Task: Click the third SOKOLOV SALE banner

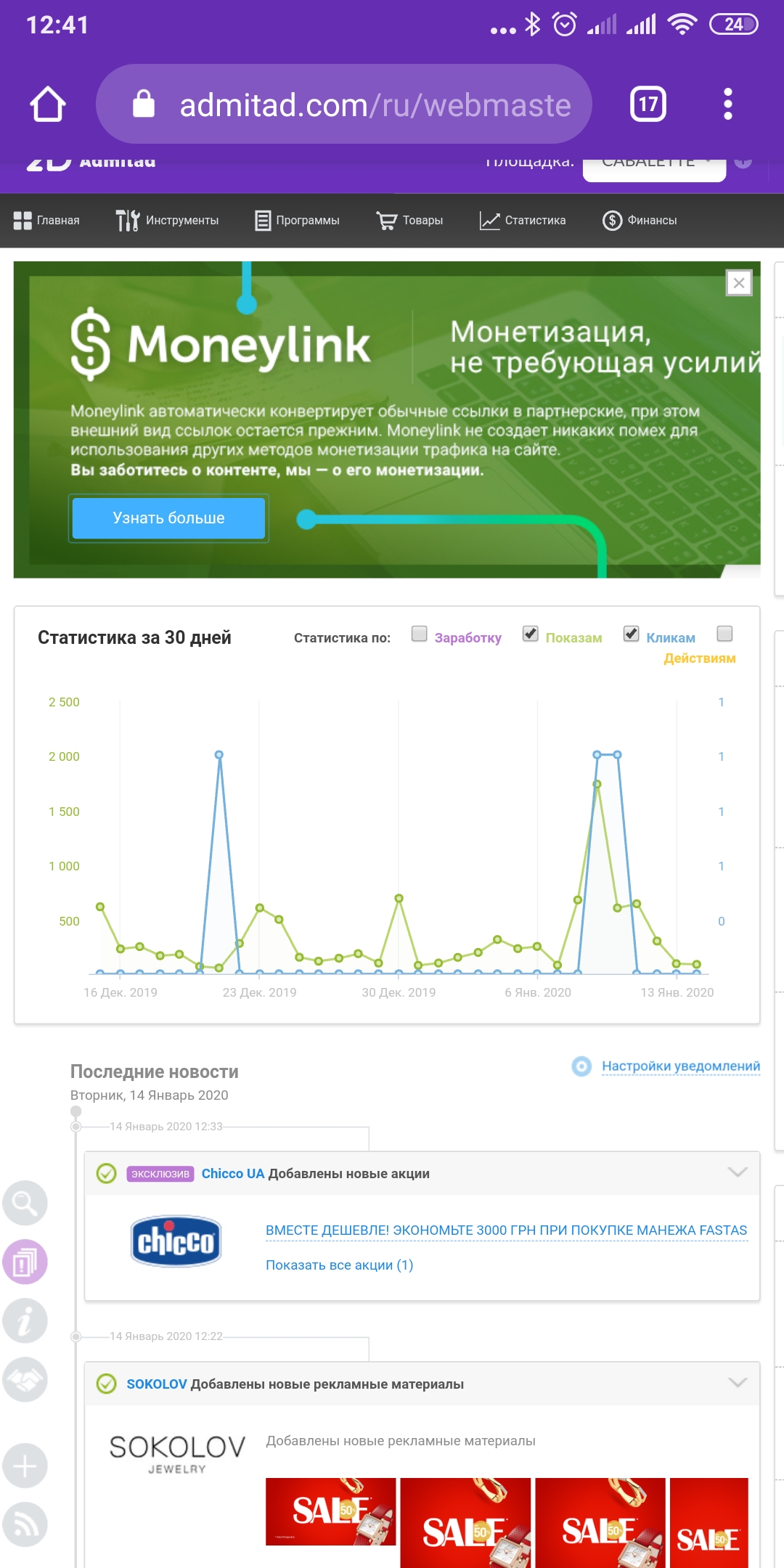Action: pyautogui.click(x=600, y=1523)
